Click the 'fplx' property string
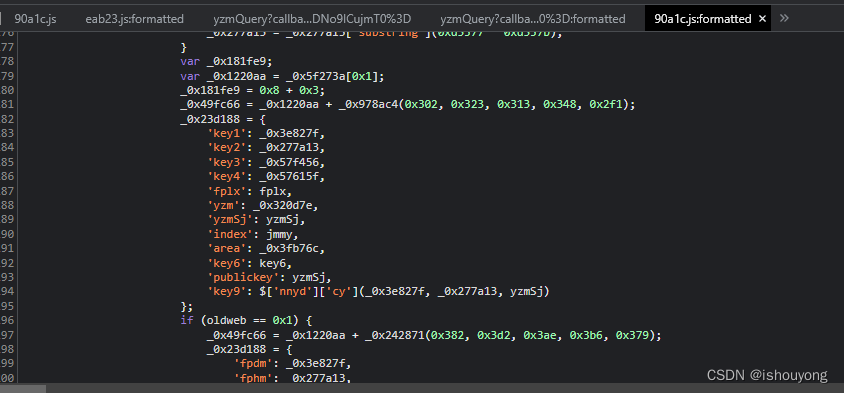Screen dimensions: 844x393 click(227, 191)
